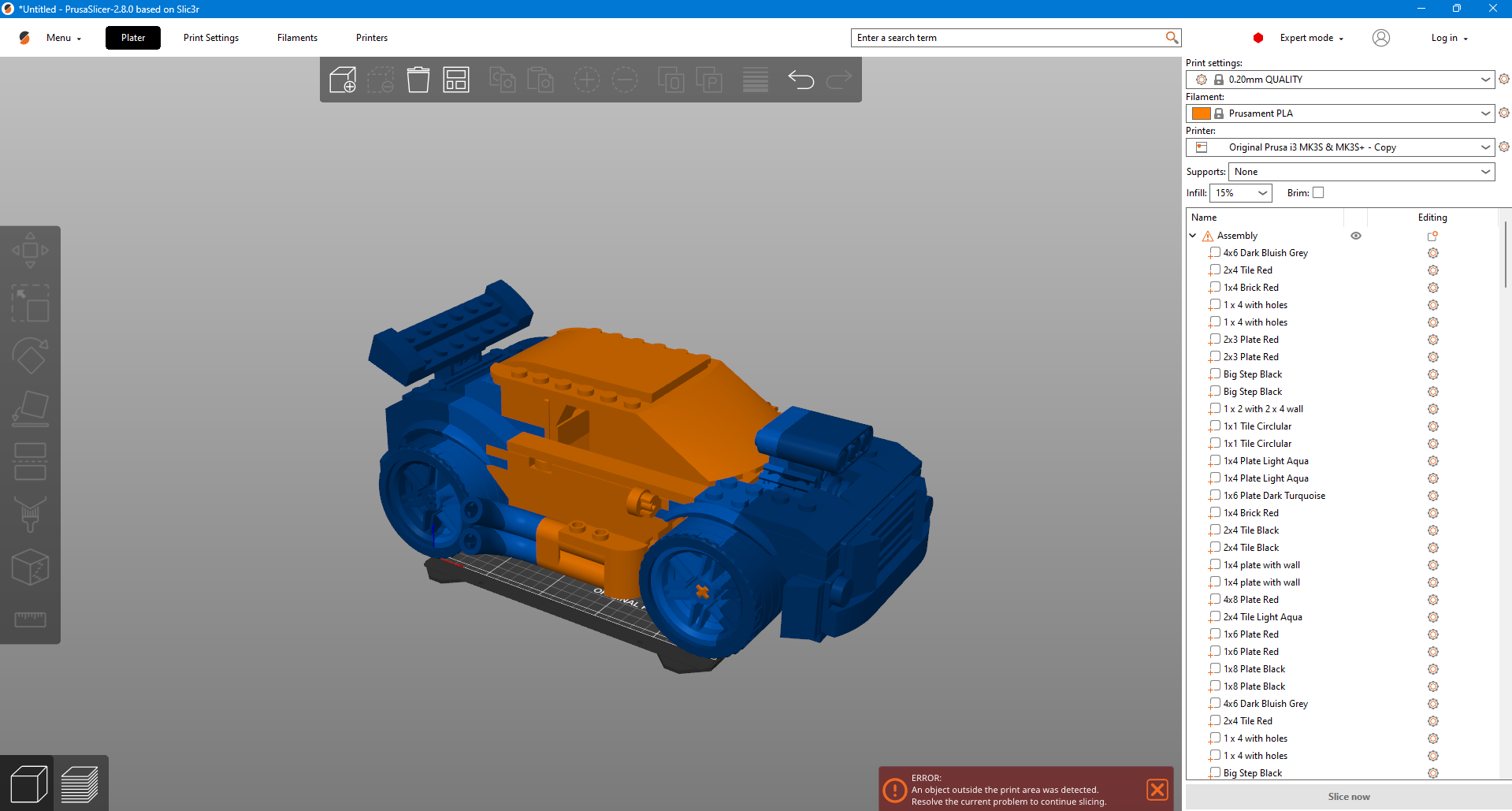Click the user account avatar icon
Screen dimensions: 1512x811
[x=1381, y=38]
